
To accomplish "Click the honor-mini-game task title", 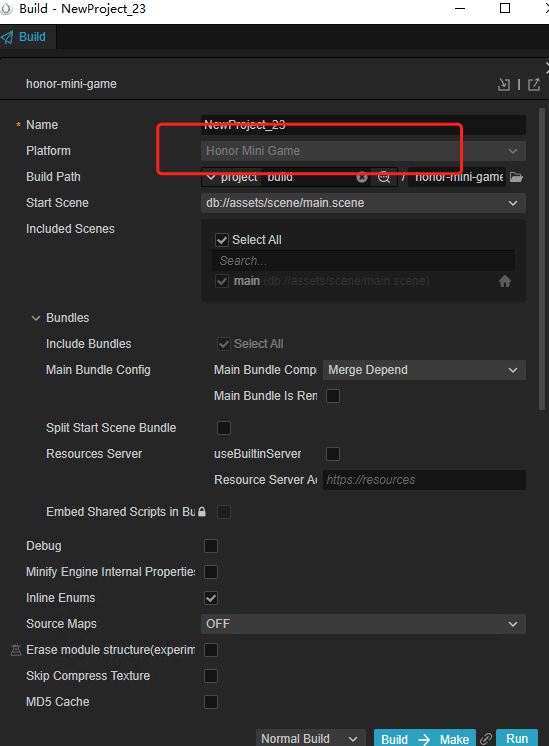I will click(71, 84).
